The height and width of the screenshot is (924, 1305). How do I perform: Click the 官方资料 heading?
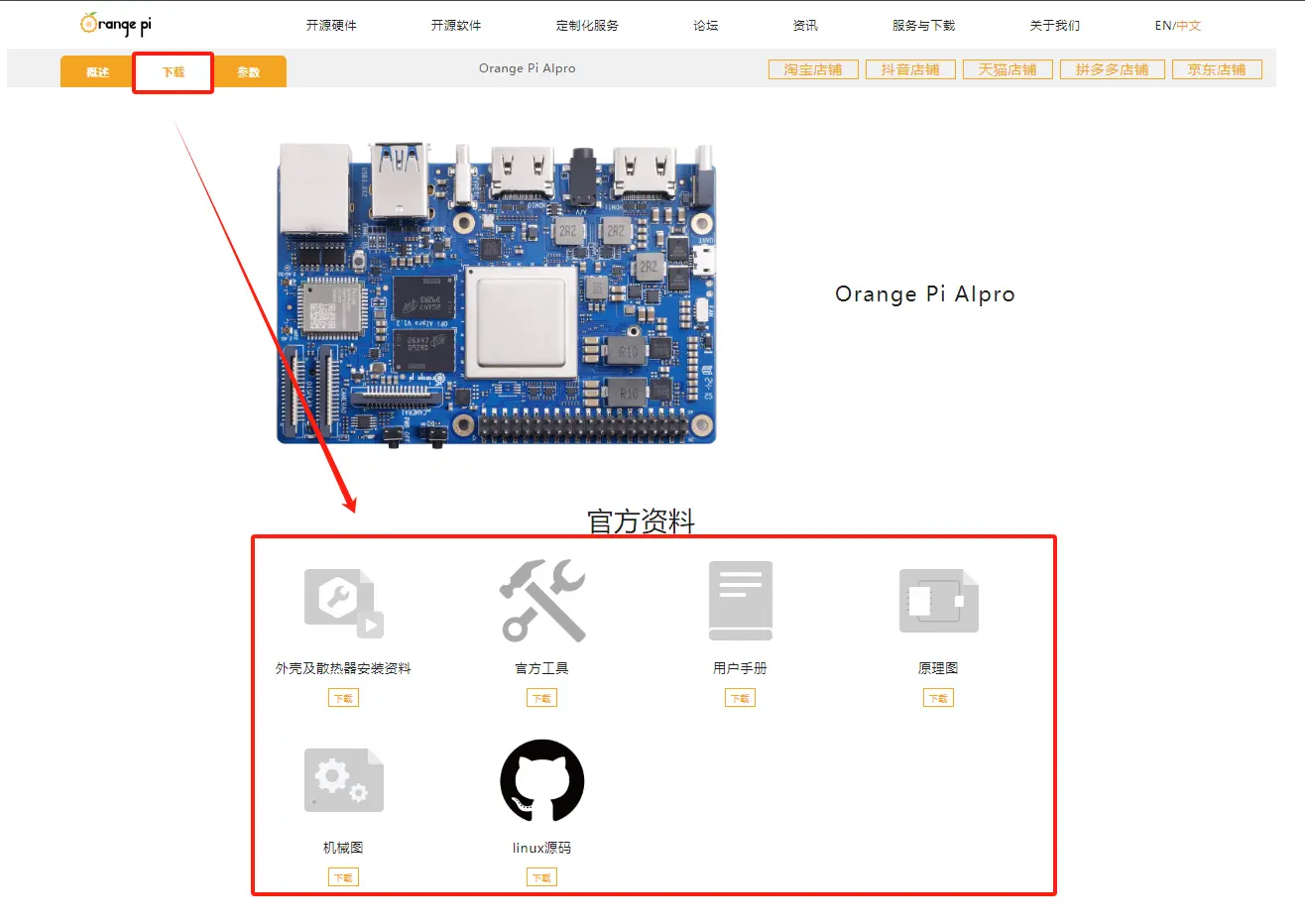(x=641, y=521)
